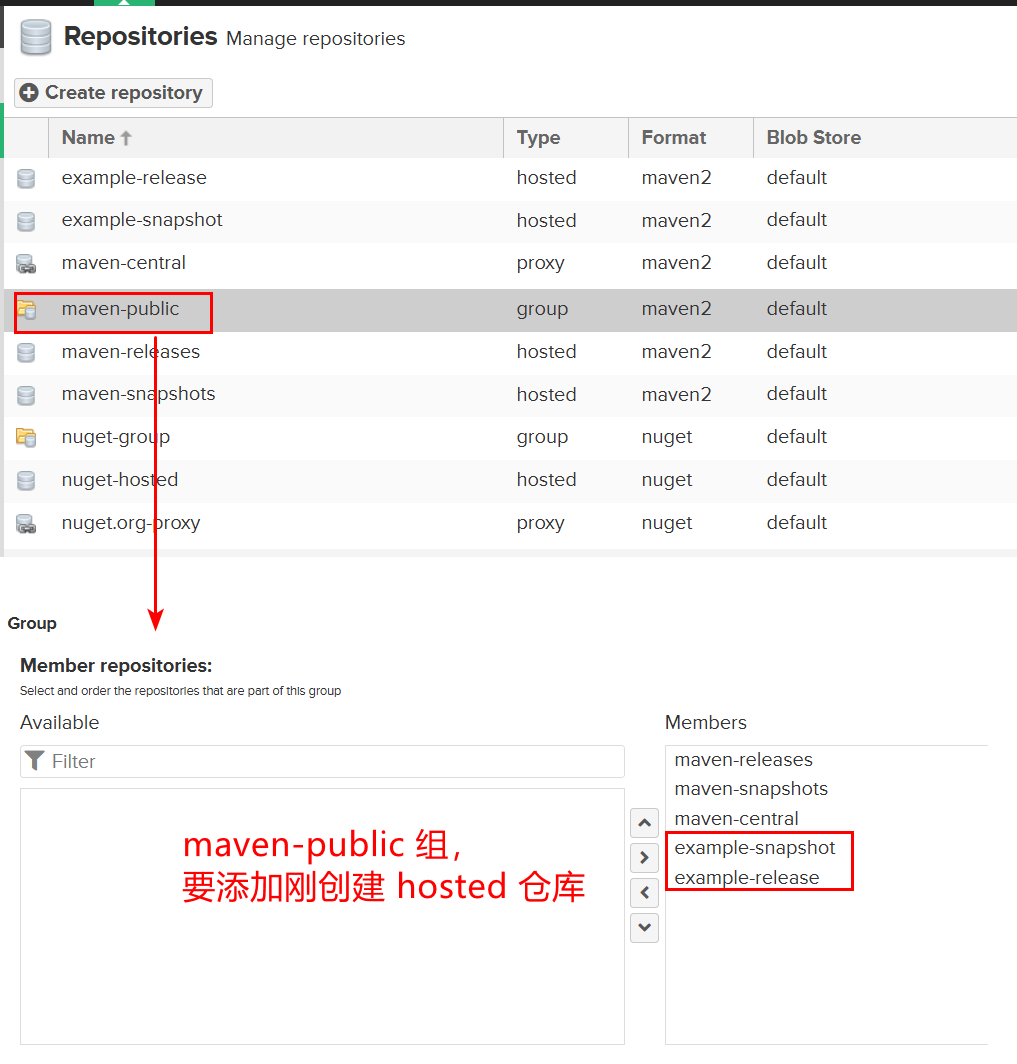Image resolution: width=1017 pixels, height=1064 pixels.
Task: Click the maven-central proxy repository icon
Action: [x=26, y=264]
